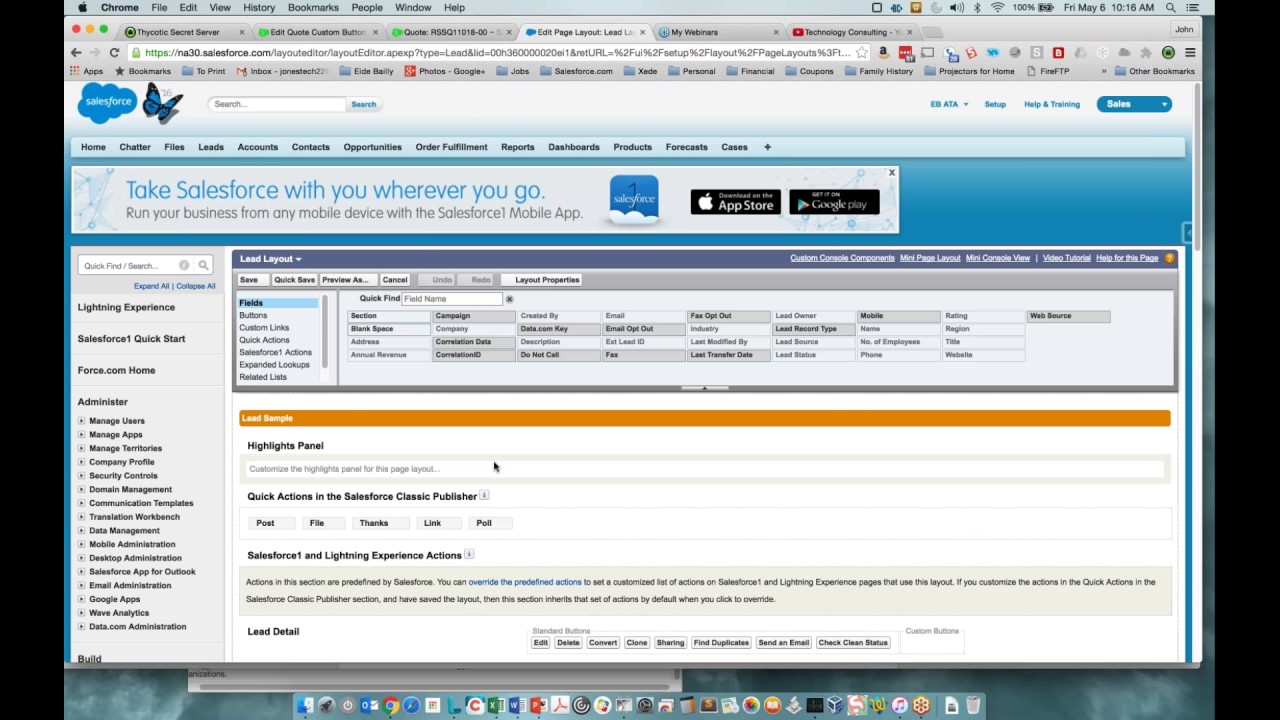
Task: Expand the Google Apps tree item
Action: pos(82,599)
